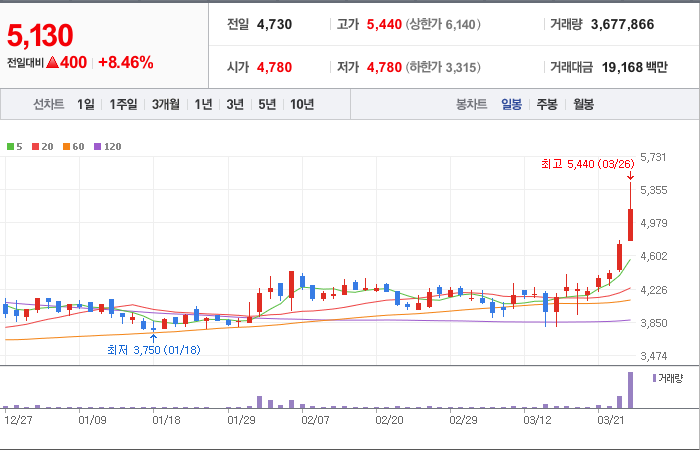Click the 최저 3,750 (01/18) marker
The height and width of the screenshot is (450, 700).
pos(154,350)
